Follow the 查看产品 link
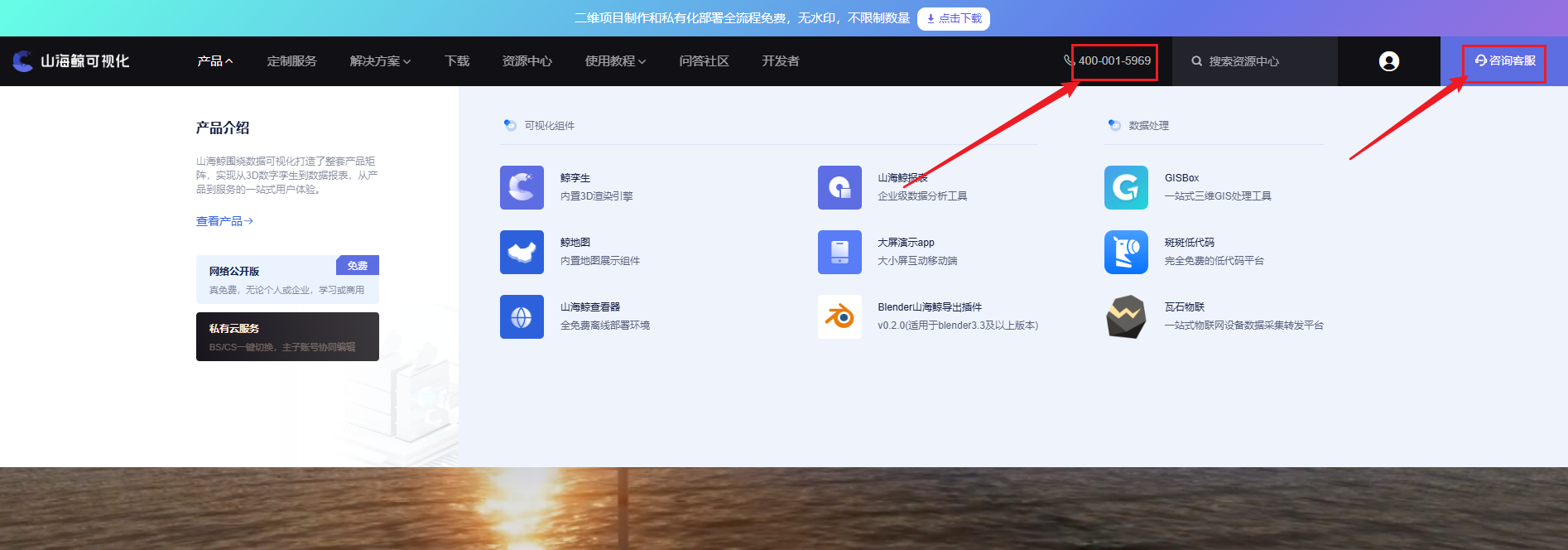The image size is (1568, 550). click(x=224, y=221)
